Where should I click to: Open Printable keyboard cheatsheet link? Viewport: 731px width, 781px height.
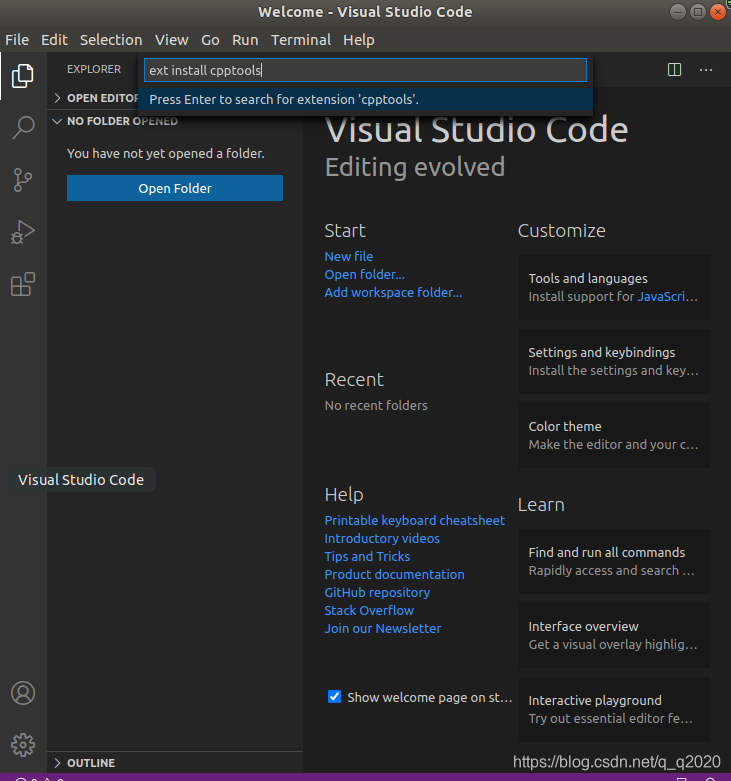pyautogui.click(x=414, y=521)
